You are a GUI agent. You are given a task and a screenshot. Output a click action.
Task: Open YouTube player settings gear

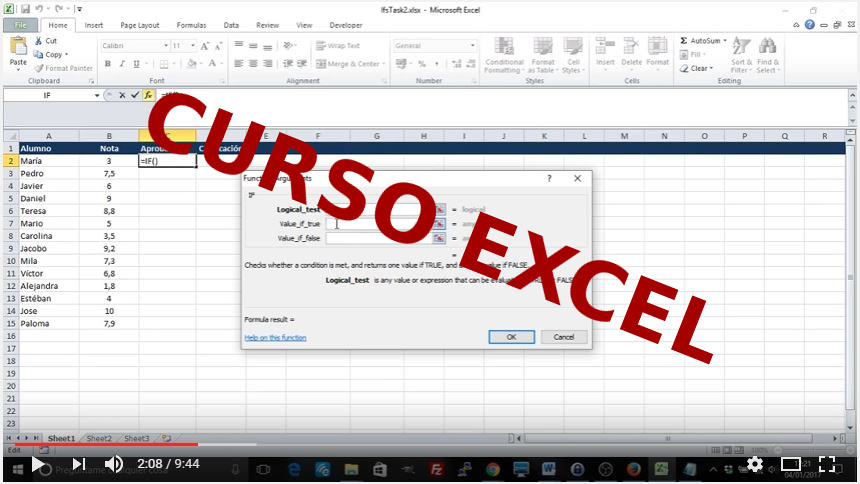[x=754, y=464]
